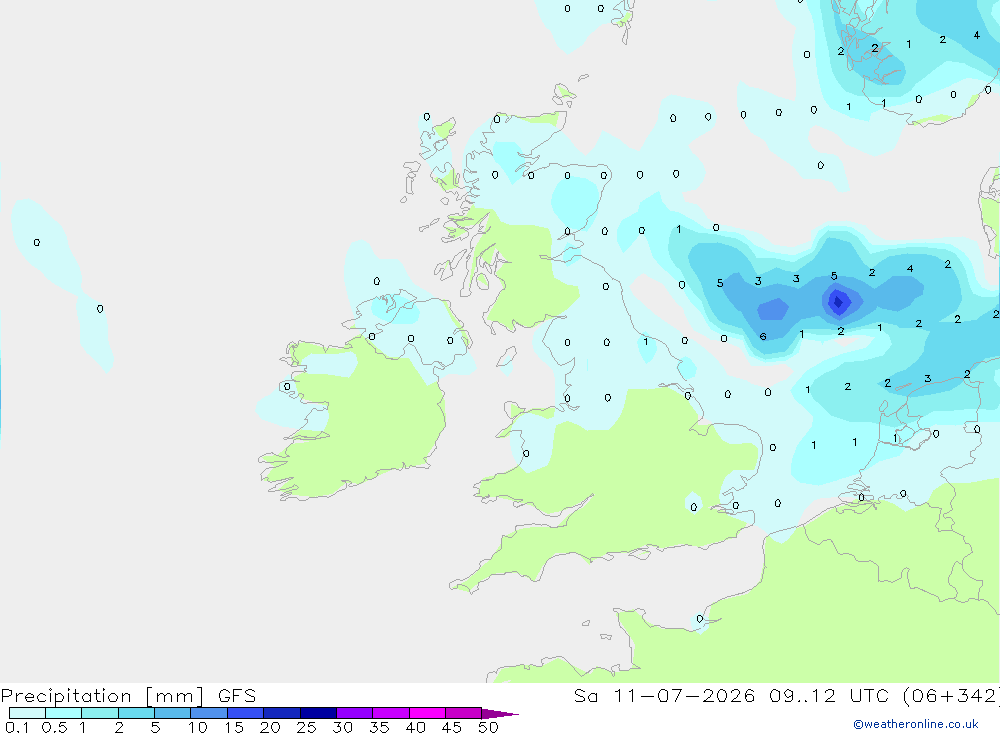
Task: Select the 25 to 30 mm legend swatch
Action: pyautogui.click(x=318, y=713)
